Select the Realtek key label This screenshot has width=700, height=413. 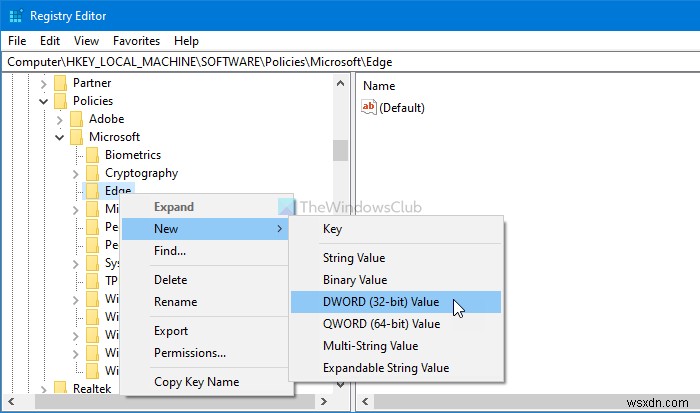[x=92, y=388]
